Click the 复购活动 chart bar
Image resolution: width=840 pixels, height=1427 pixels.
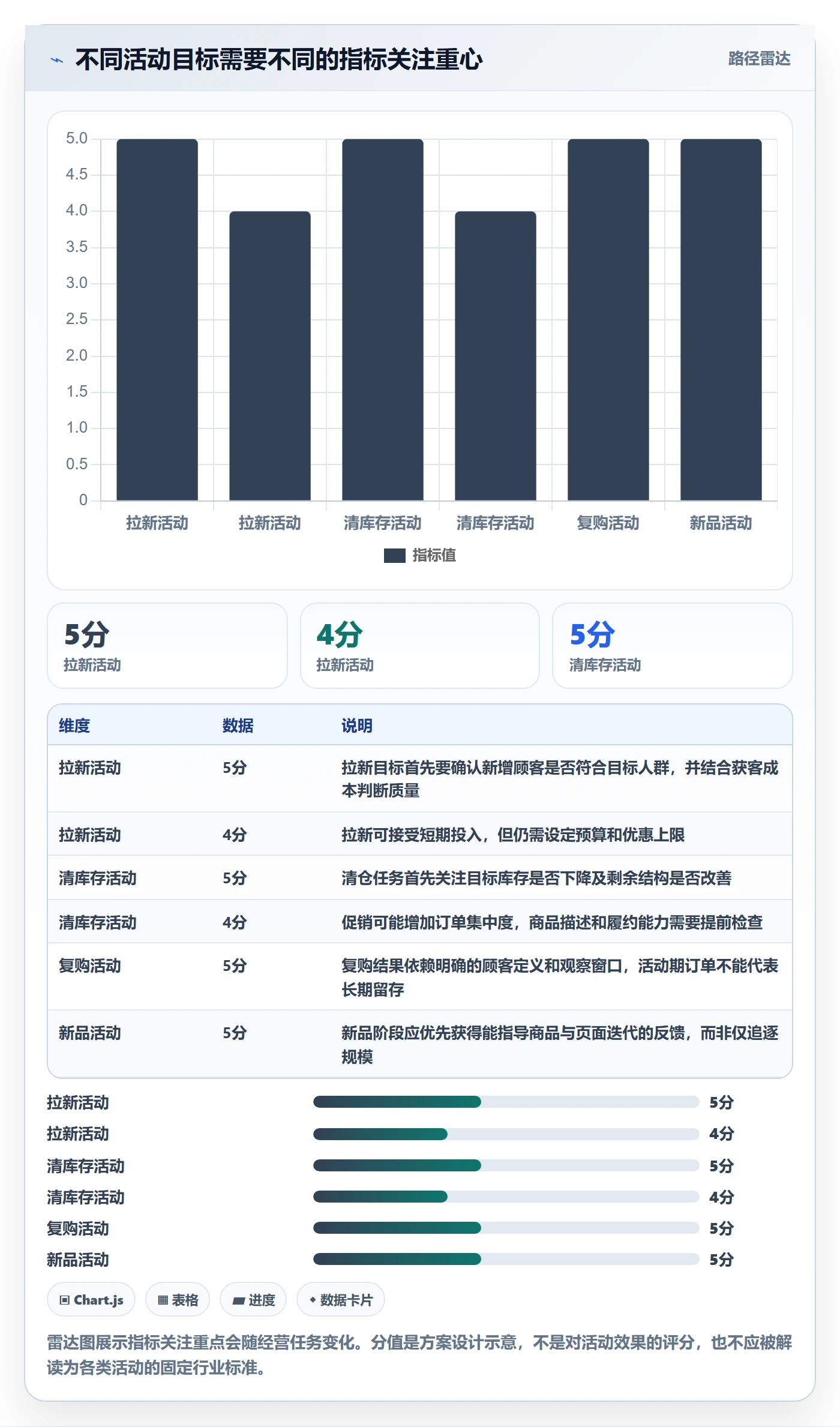[608, 320]
